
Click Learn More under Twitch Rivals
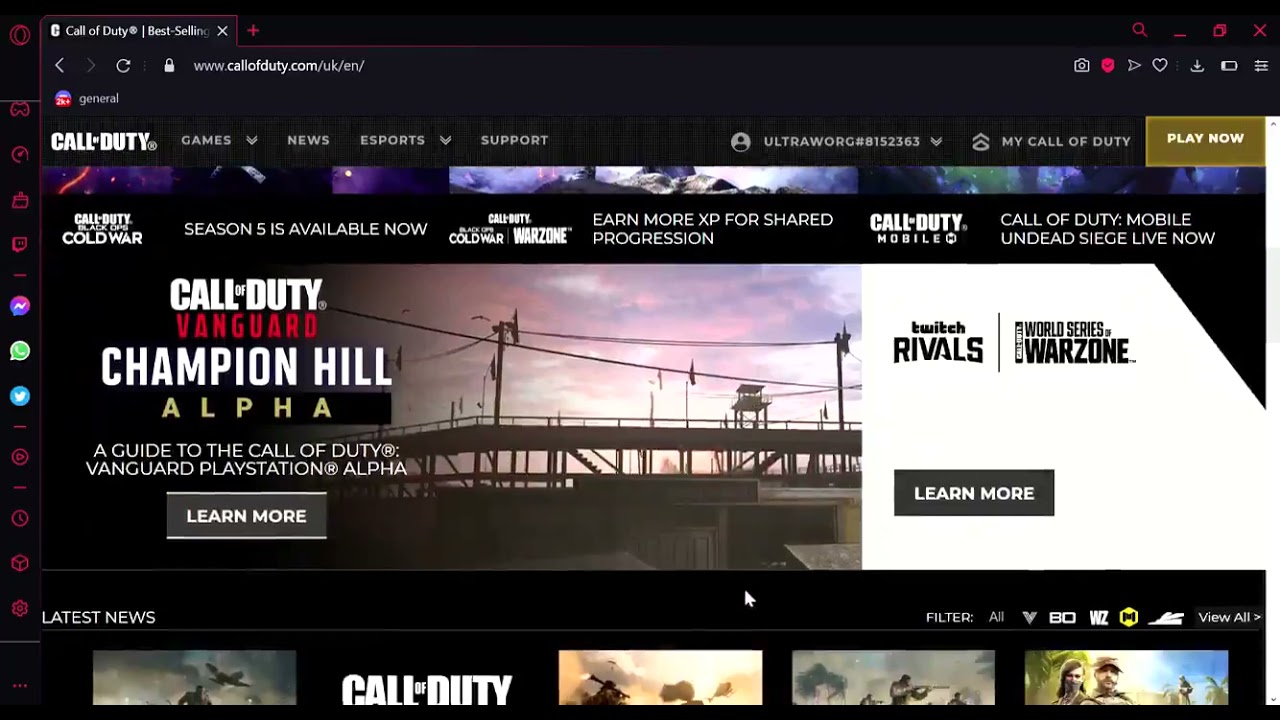[974, 493]
